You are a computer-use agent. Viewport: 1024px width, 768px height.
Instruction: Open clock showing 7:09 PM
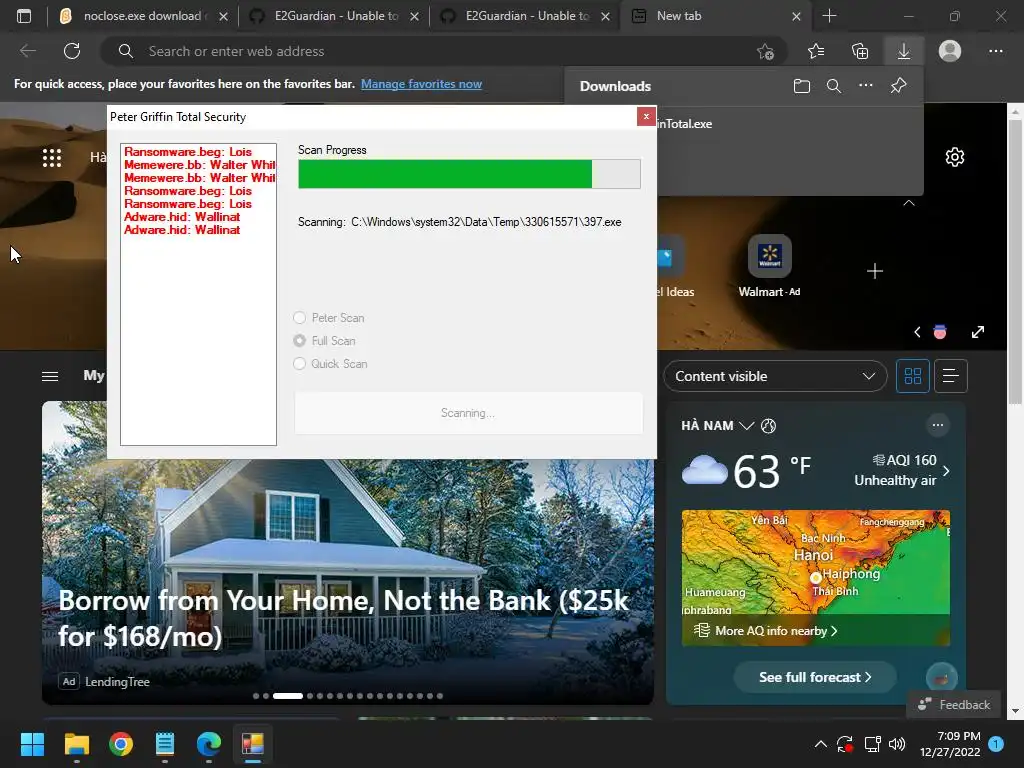[950, 744]
